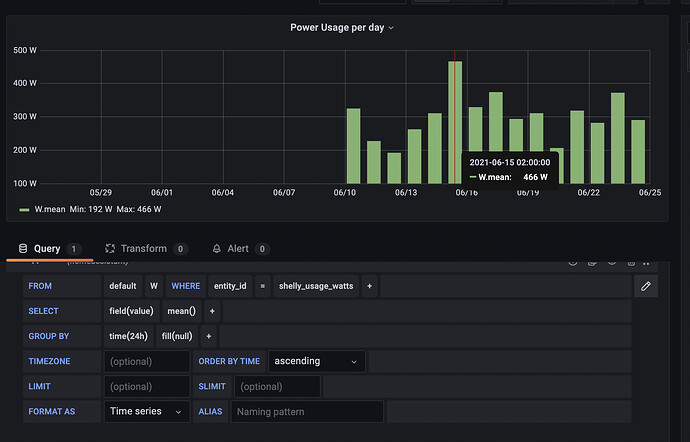Change the = comparison operator
690x442 pixels.
(263, 286)
